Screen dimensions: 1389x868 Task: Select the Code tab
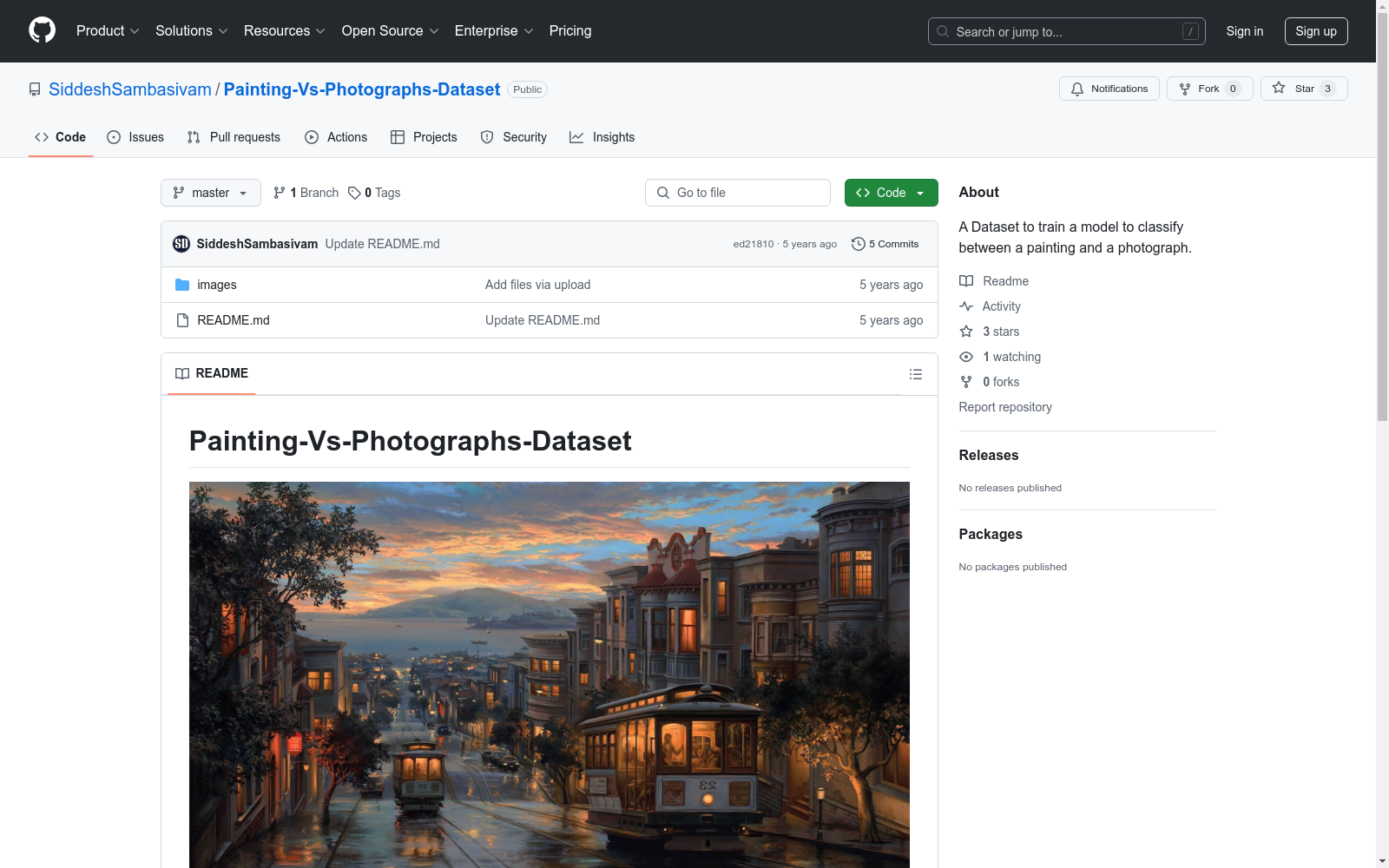(61, 137)
